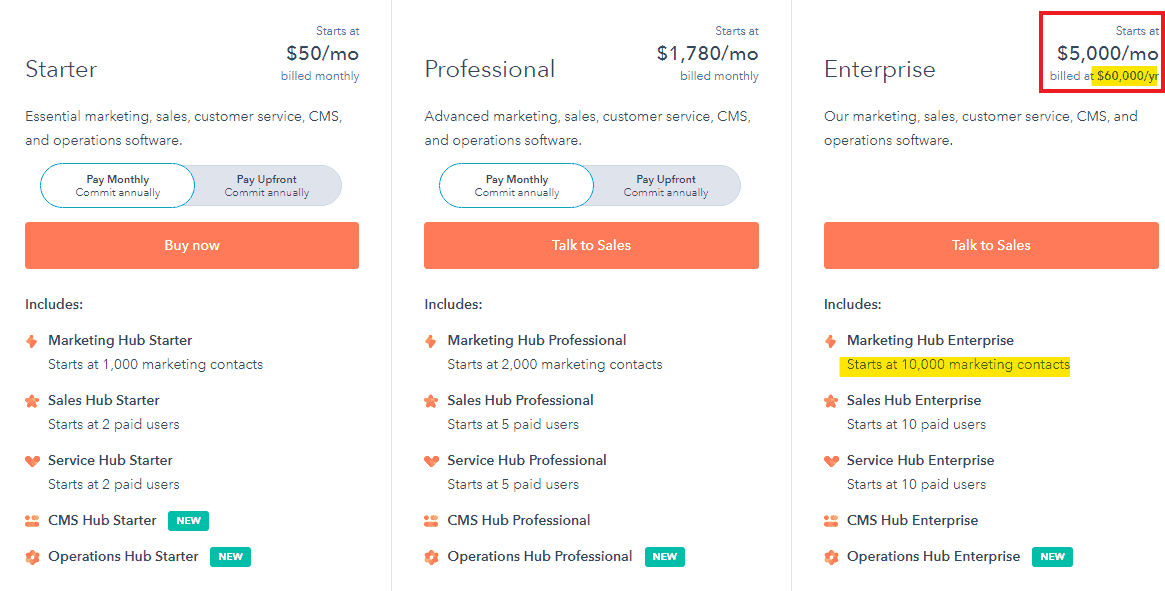
Task: Click the NEW badge beside CMS Hub Starter
Action: [x=189, y=520]
